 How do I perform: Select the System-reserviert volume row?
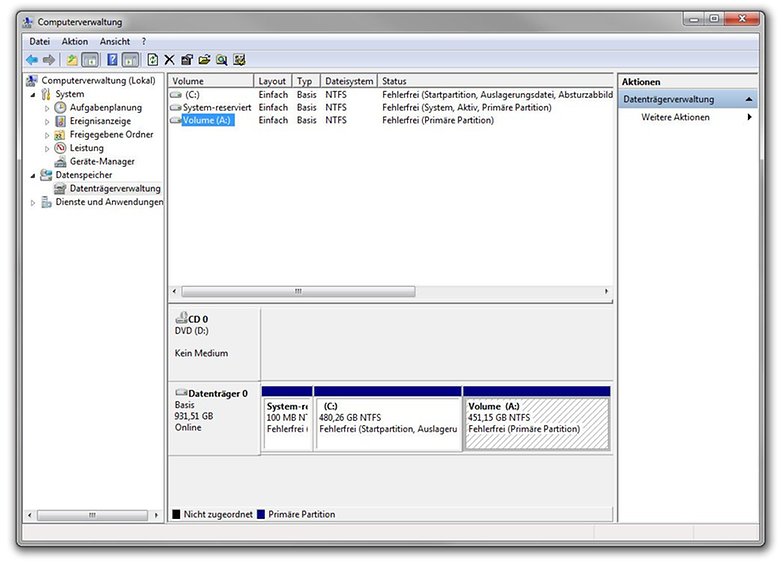click(x=391, y=107)
